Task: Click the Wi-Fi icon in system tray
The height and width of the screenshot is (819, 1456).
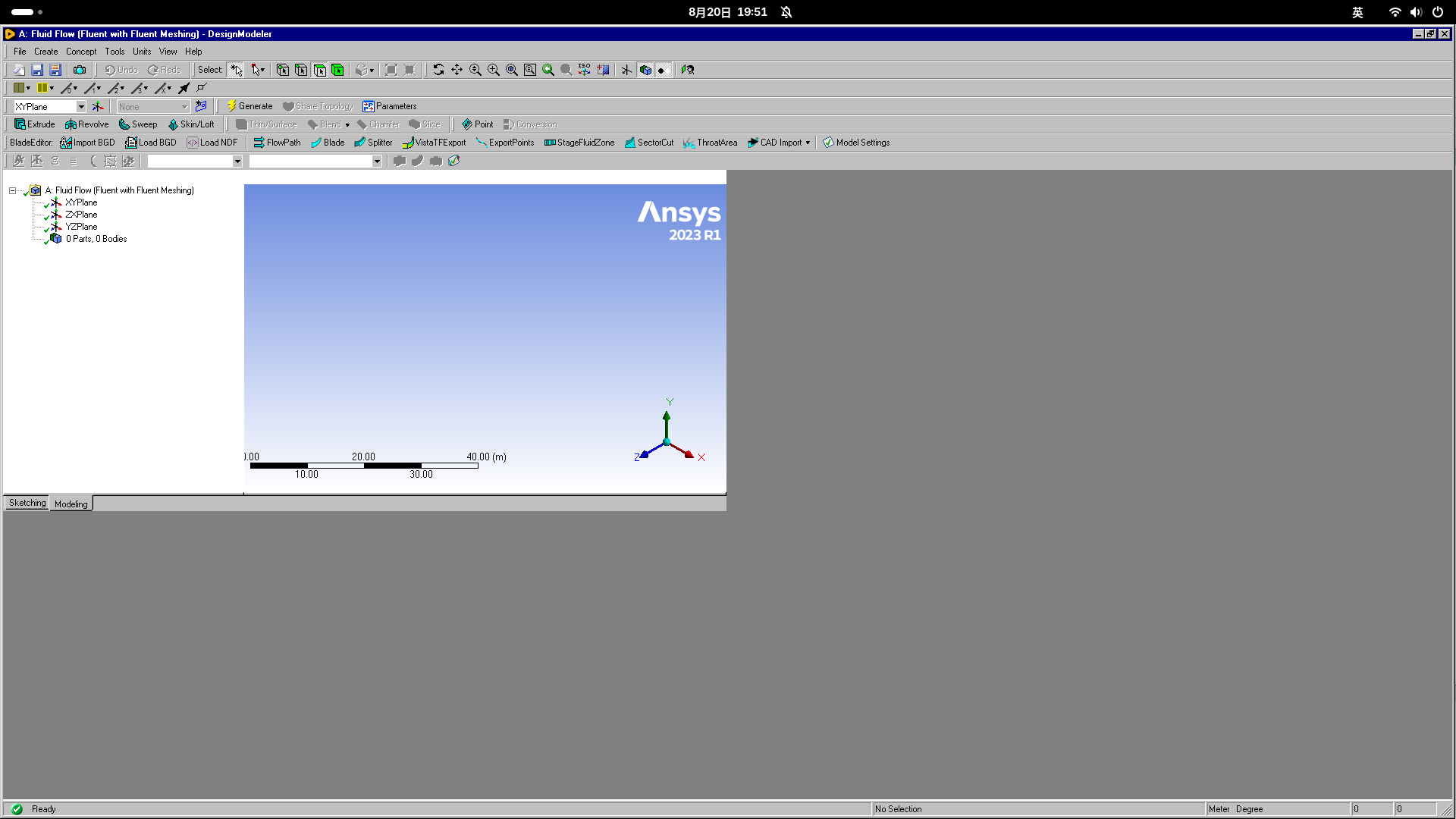Action: pyautogui.click(x=1395, y=12)
